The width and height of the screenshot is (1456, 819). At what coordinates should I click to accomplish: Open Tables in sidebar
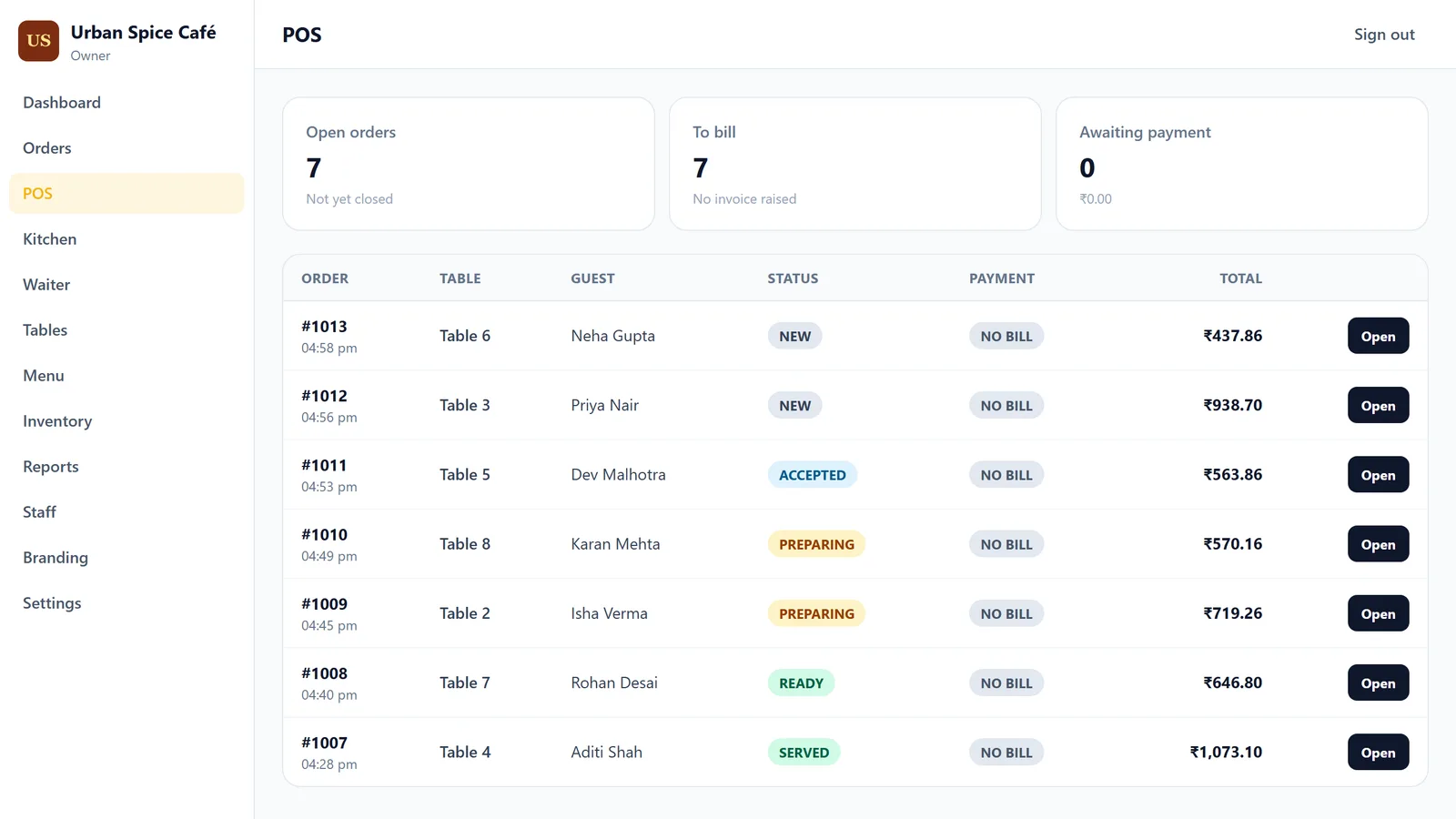coord(126,330)
